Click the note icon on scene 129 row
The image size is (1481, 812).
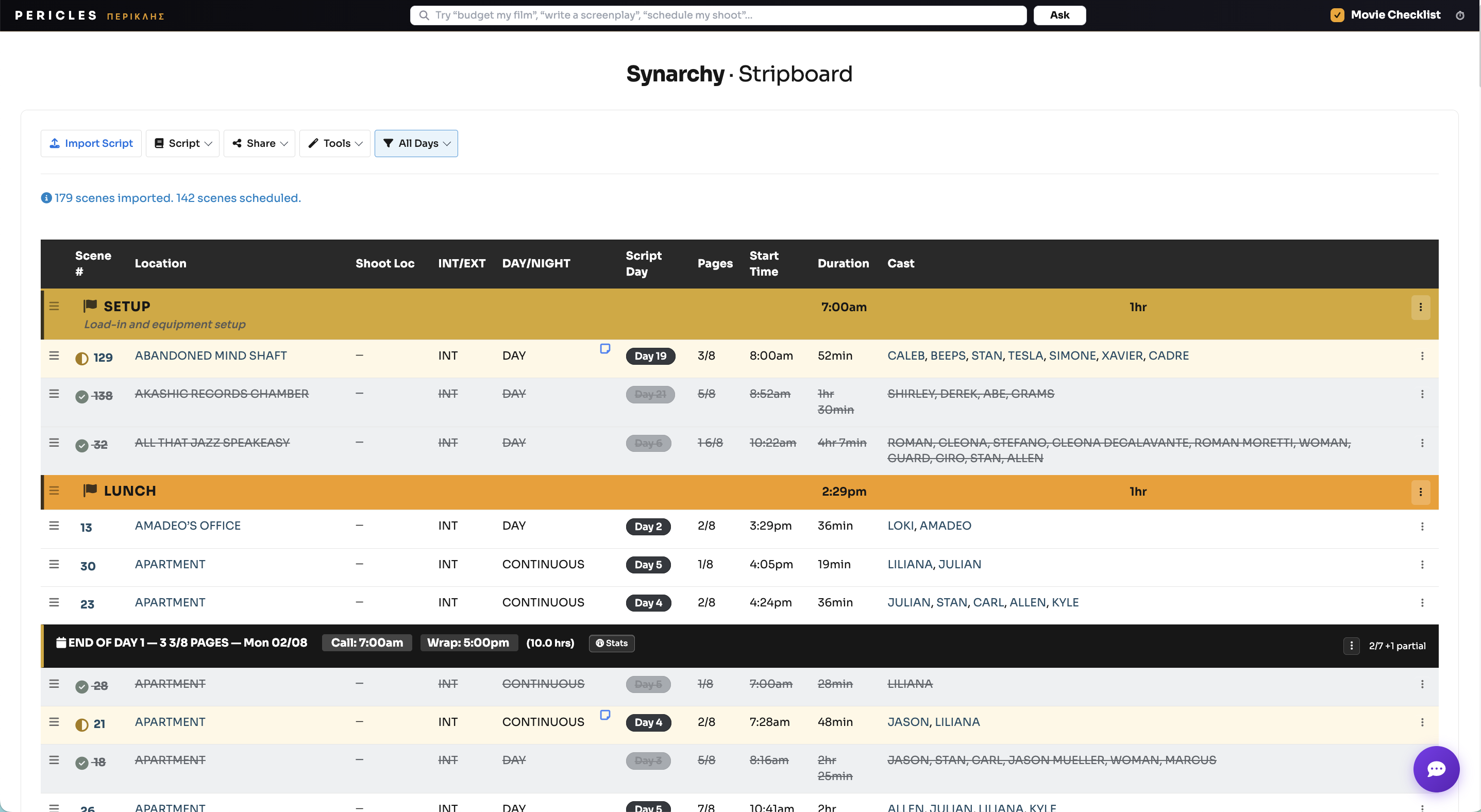(x=605, y=349)
